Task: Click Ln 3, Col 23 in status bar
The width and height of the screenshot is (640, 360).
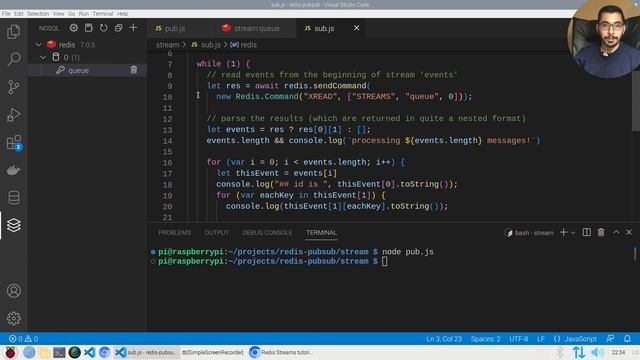Action: click(x=444, y=339)
